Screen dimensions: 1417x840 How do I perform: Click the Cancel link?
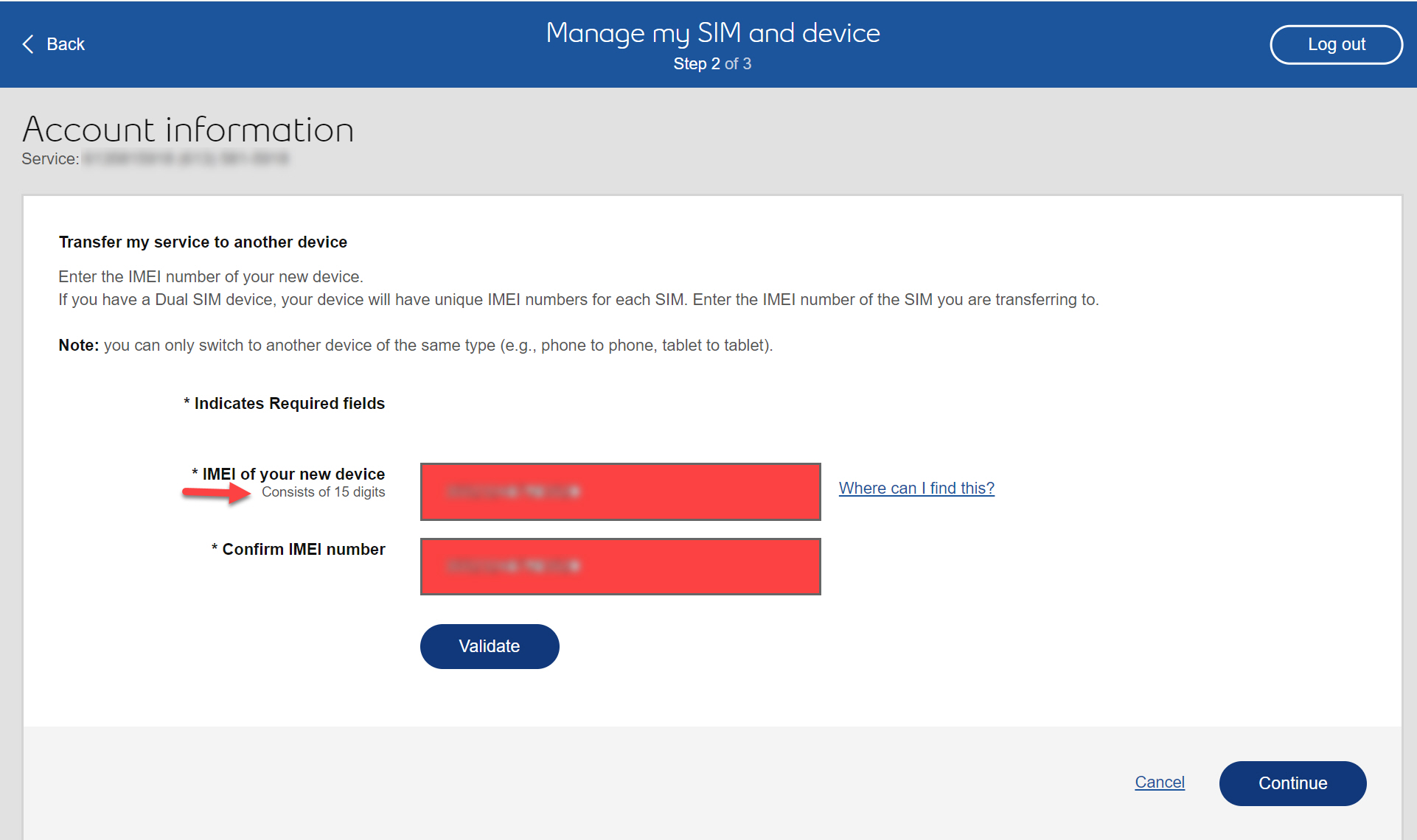(1159, 782)
